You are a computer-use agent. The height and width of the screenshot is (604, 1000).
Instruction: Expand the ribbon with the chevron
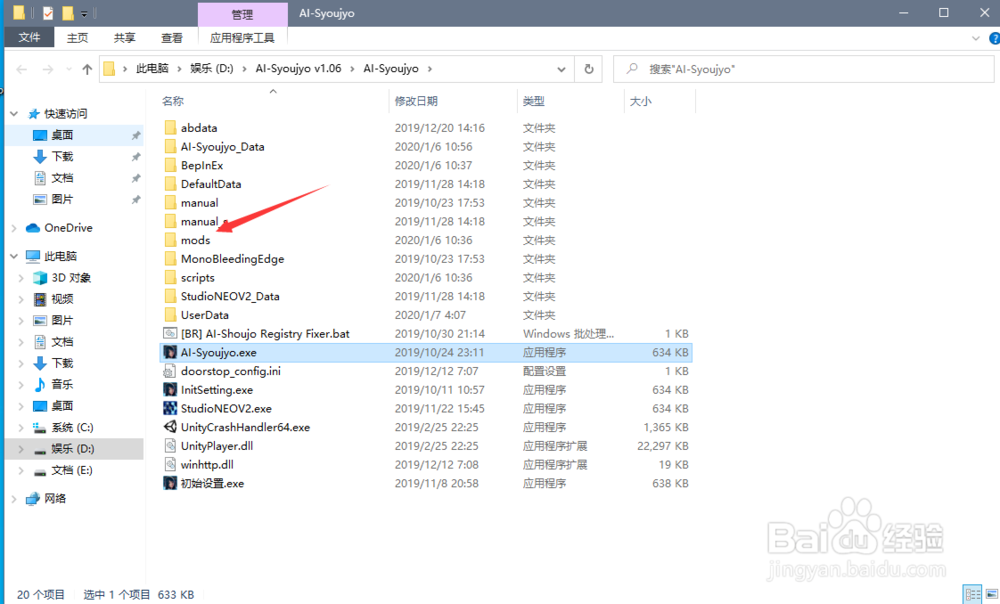976,38
